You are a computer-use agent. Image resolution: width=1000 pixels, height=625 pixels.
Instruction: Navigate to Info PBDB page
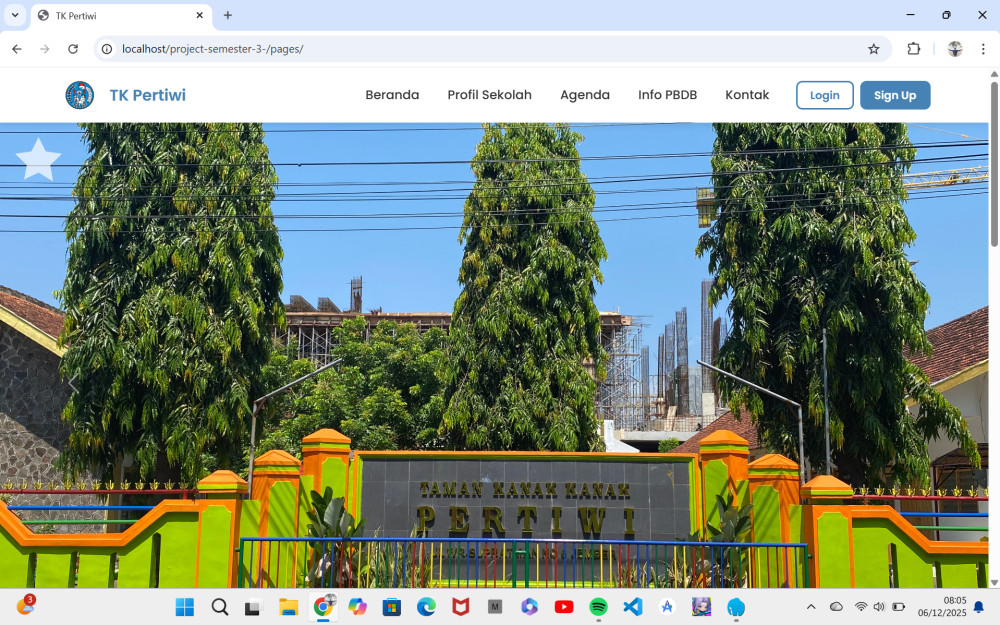667,95
